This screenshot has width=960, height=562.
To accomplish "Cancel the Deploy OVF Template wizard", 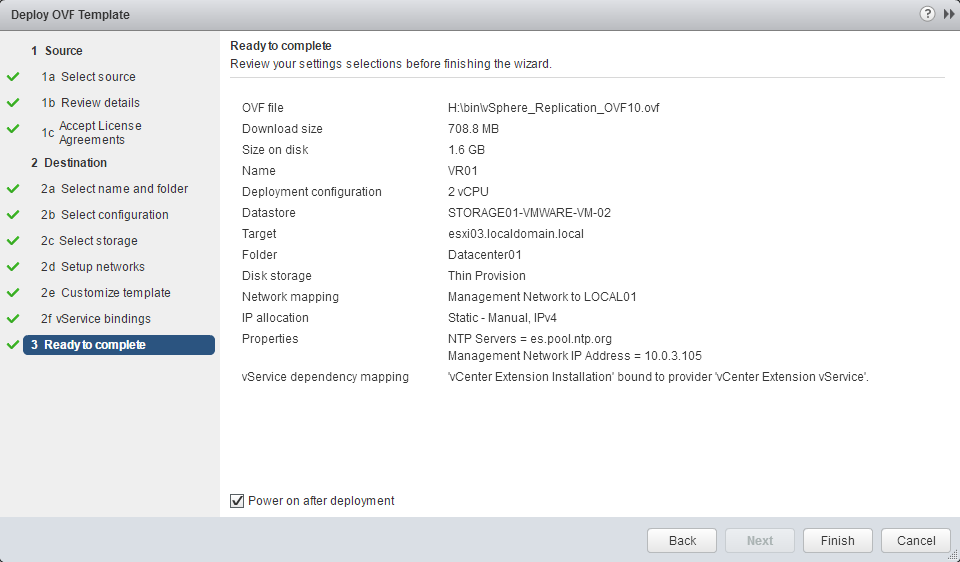I will [916, 541].
